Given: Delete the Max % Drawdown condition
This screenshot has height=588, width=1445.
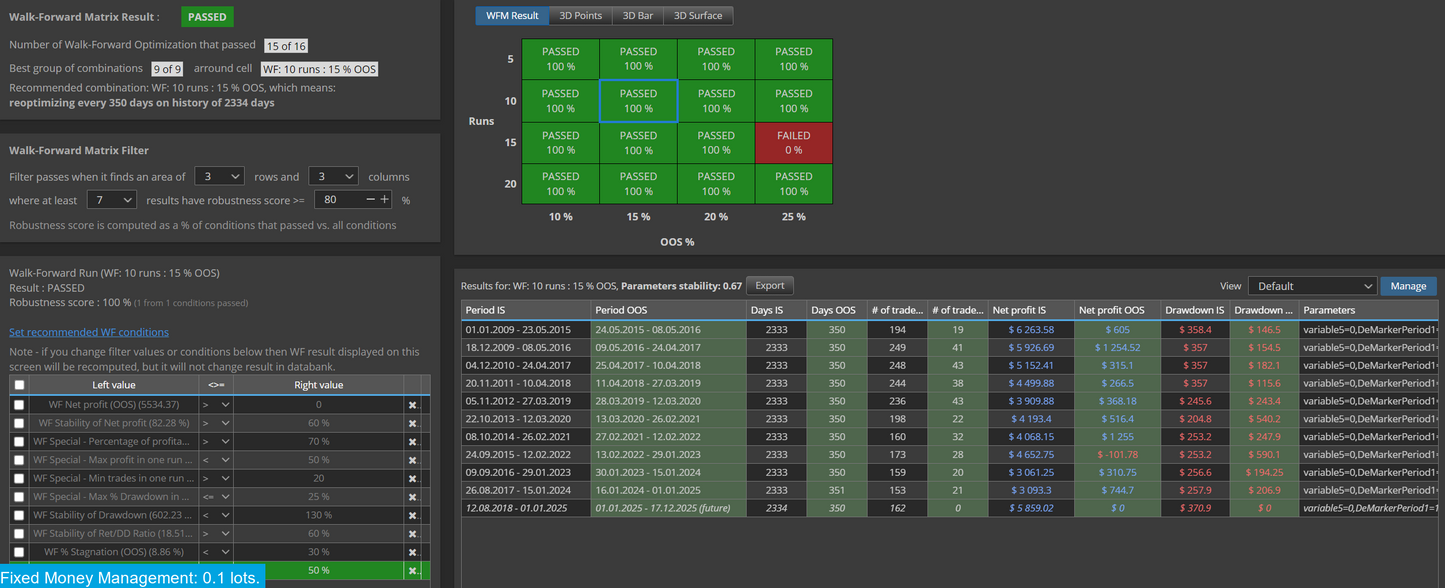Looking at the screenshot, I should pos(412,497).
